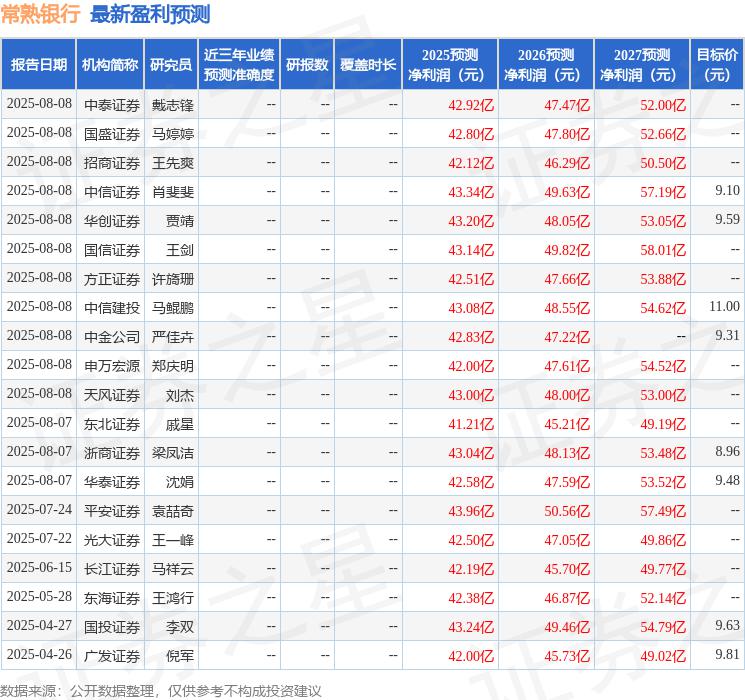Image resolution: width=745 pixels, height=700 pixels.
Task: Select the 方正证券 institution cell
Action: point(112,279)
